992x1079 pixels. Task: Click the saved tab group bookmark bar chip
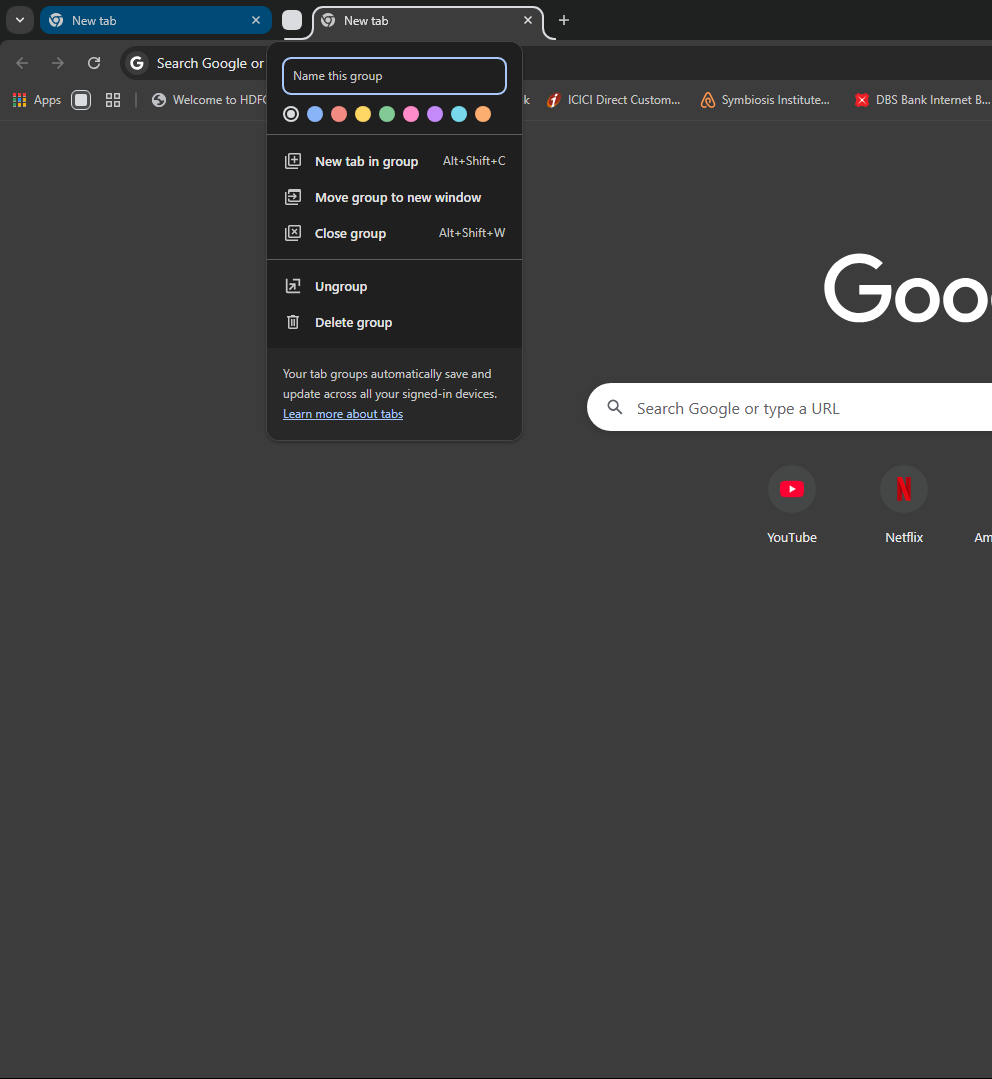coord(81,100)
